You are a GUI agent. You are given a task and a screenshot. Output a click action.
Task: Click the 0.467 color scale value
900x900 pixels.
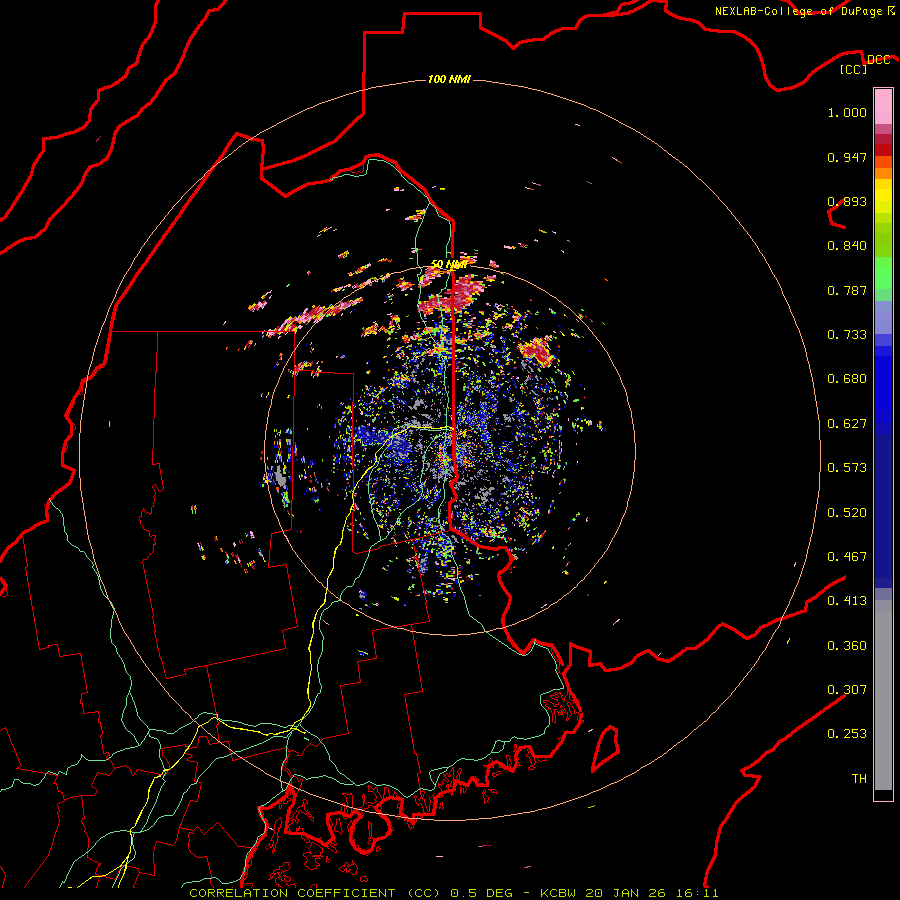[x=847, y=557]
